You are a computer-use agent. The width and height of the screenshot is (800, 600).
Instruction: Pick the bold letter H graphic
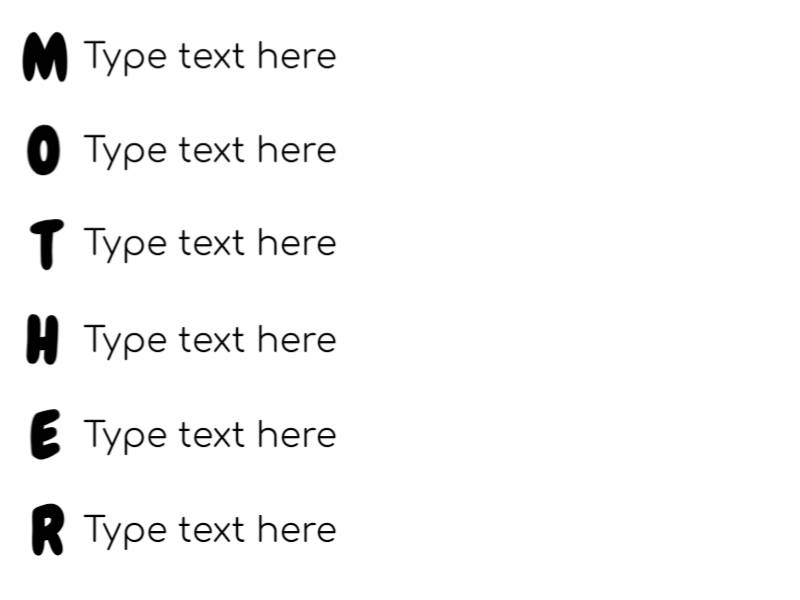click(42, 341)
